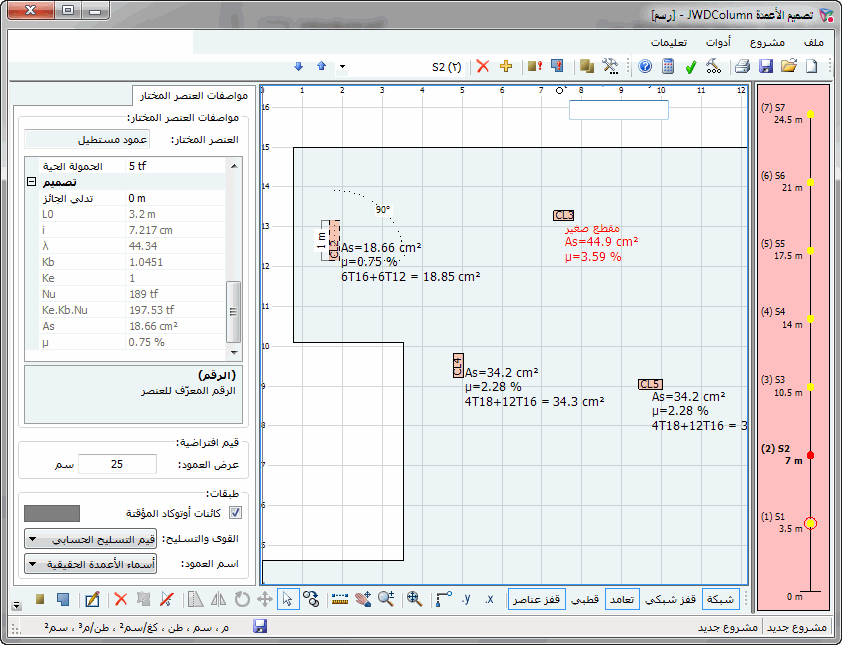This screenshot has width=842, height=645.
Task: Open the ملف menu
Action: pyautogui.click(x=814, y=42)
